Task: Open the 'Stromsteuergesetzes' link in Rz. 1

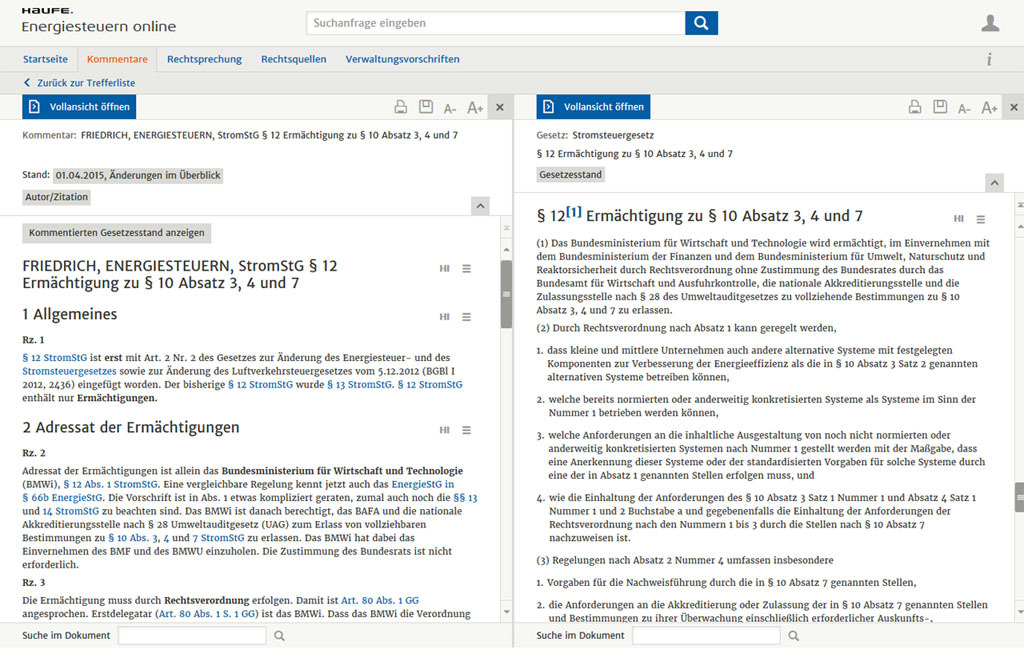Action: pos(69,371)
